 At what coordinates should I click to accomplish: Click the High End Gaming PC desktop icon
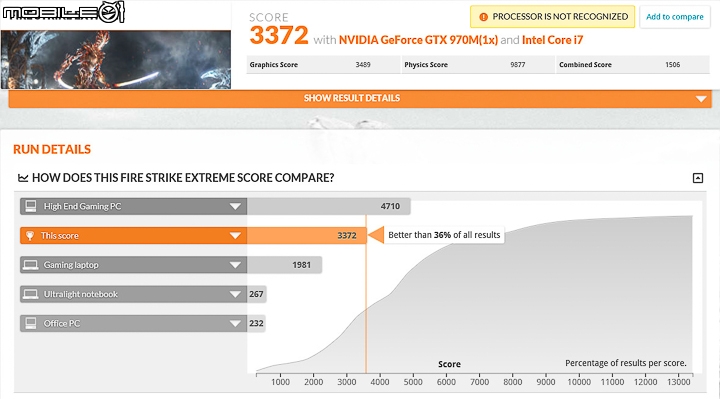(x=31, y=206)
